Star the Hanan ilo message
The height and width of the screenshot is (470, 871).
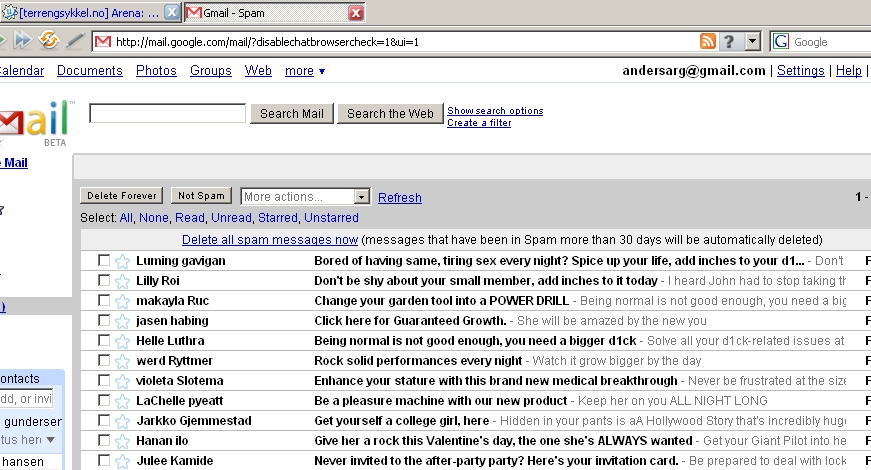tap(122, 441)
